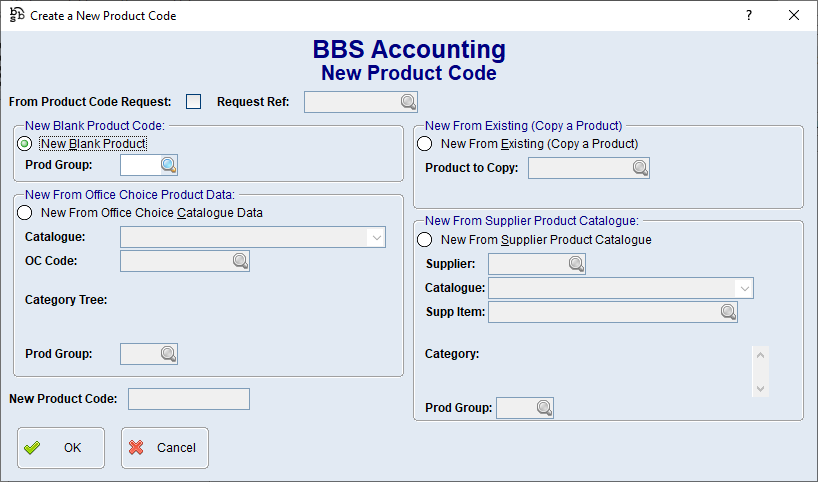Expand the Office Choice Catalogue dropdown
Screen dimensions: 818x482
coord(376,237)
